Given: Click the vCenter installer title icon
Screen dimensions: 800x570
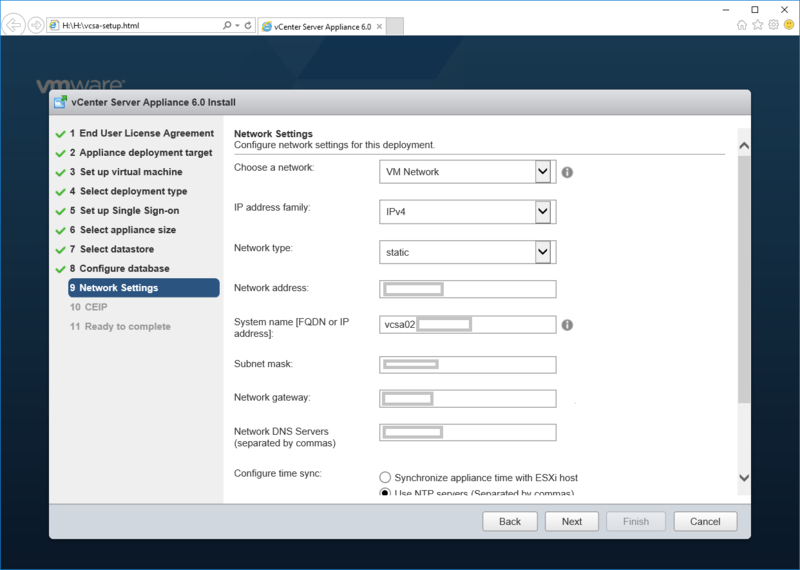Looking at the screenshot, I should coord(61,102).
